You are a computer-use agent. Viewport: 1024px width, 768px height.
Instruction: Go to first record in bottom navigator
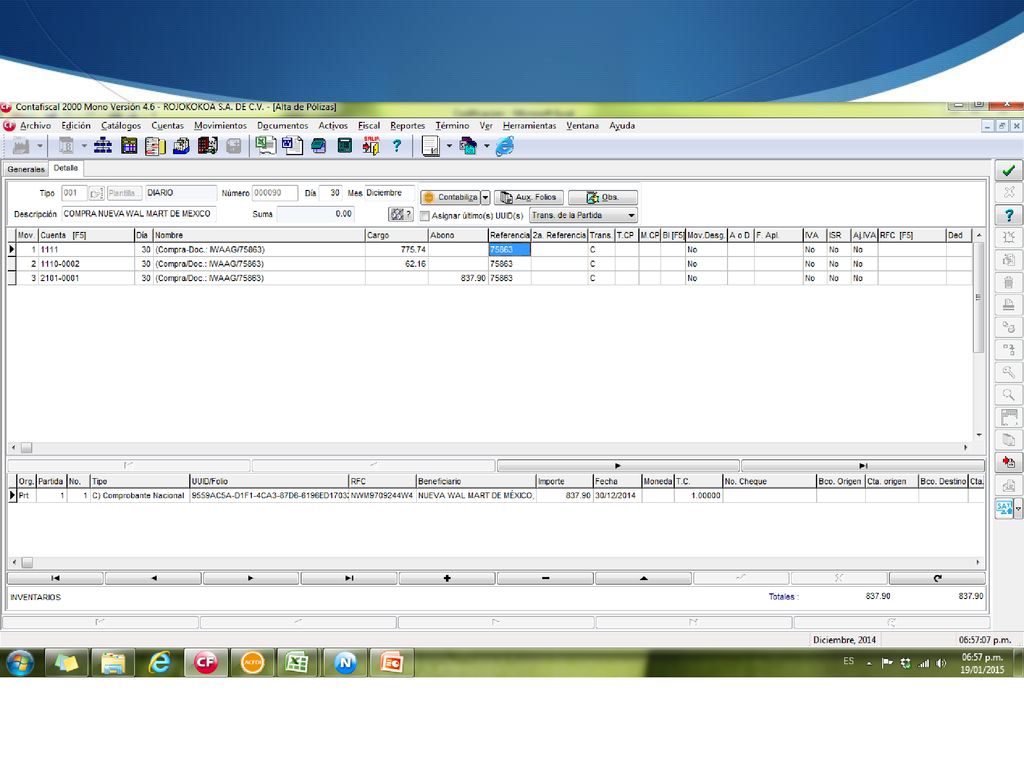[x=56, y=578]
